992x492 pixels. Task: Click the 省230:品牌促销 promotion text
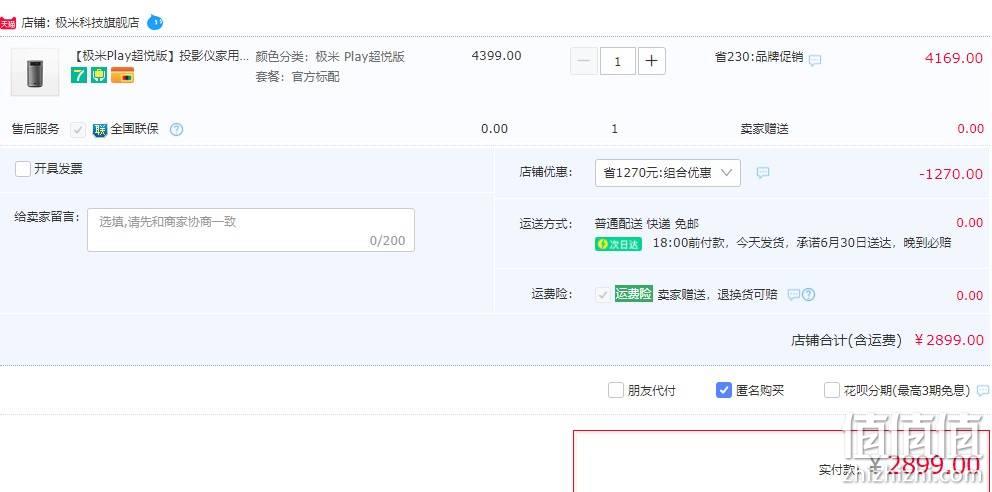pos(759,57)
